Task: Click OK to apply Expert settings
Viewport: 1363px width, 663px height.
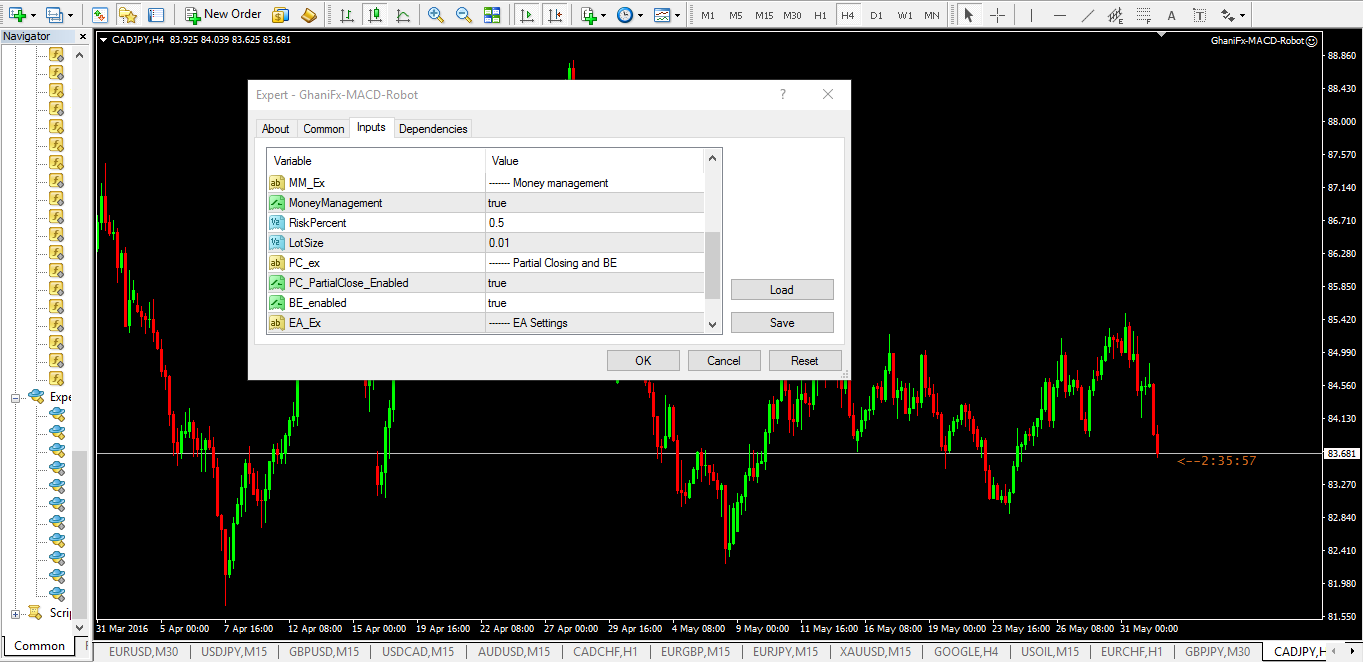Action: [643, 360]
